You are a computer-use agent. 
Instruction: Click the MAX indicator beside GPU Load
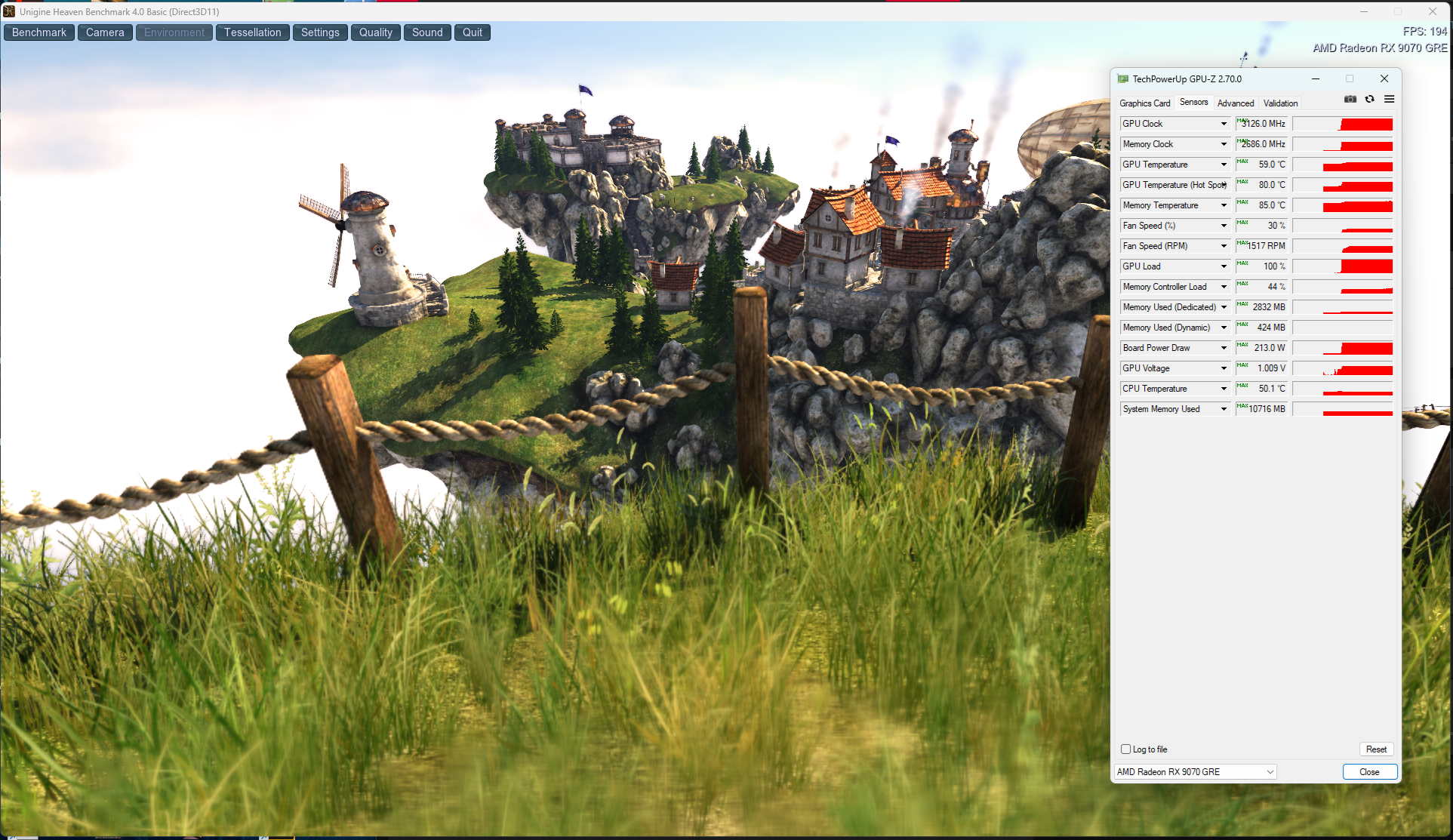coord(1242,263)
